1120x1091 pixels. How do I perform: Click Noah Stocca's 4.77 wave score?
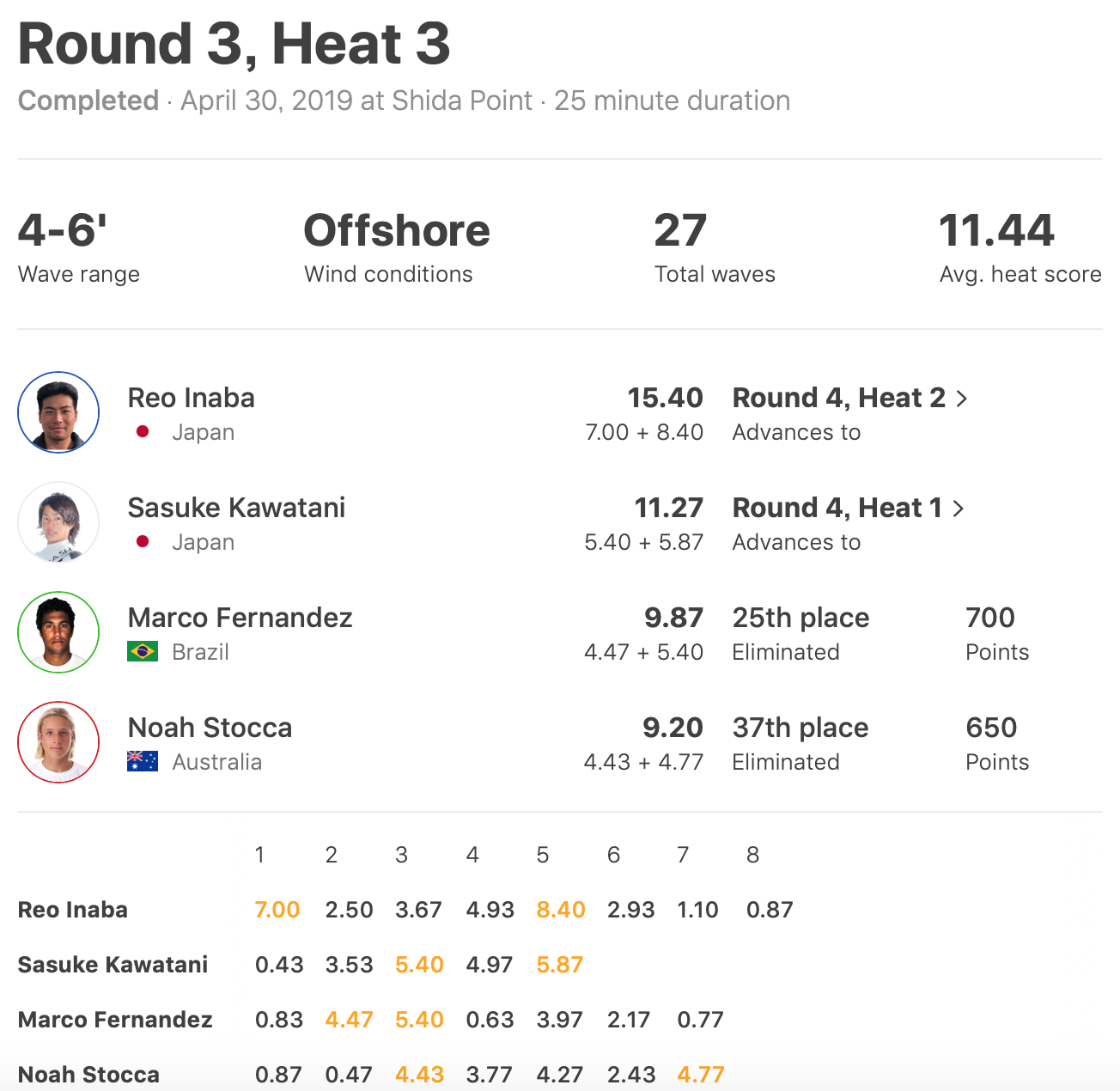click(x=701, y=1075)
